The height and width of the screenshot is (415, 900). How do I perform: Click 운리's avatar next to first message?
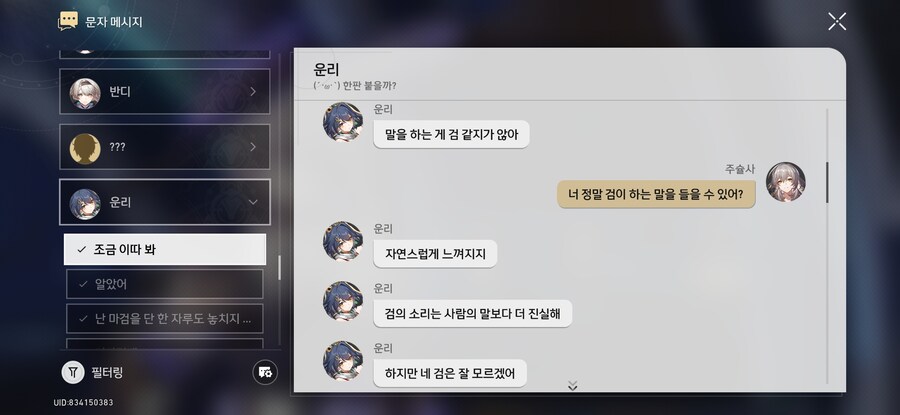[x=343, y=122]
